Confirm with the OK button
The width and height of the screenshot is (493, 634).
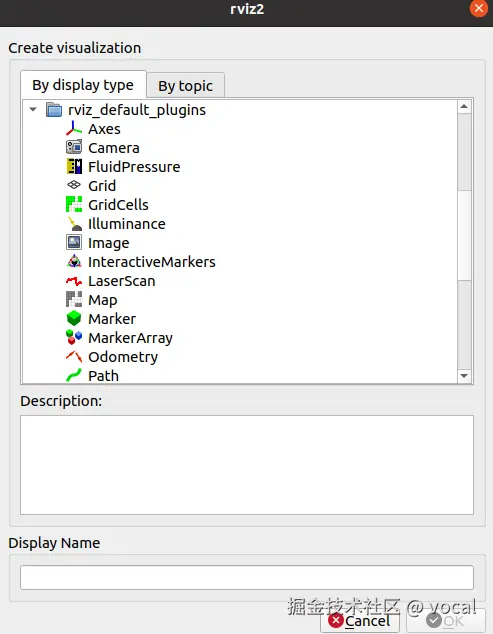tap(445, 621)
